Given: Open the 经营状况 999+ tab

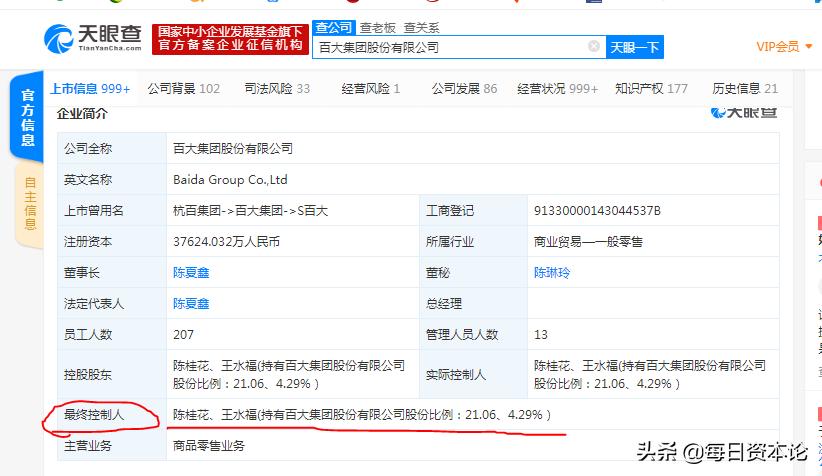Looking at the screenshot, I should [x=557, y=89].
